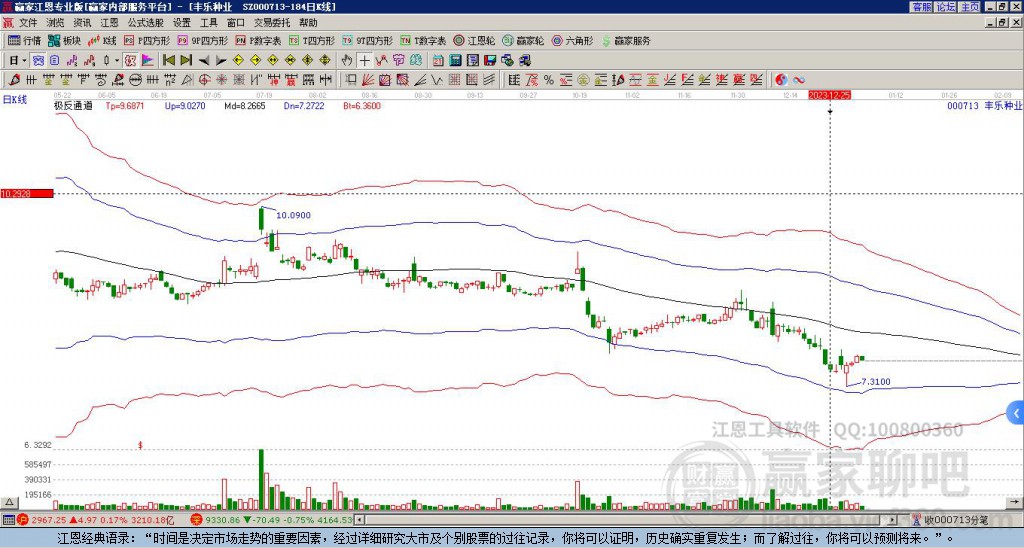
Task: Jump to last bar icon
Action: pos(185,60)
